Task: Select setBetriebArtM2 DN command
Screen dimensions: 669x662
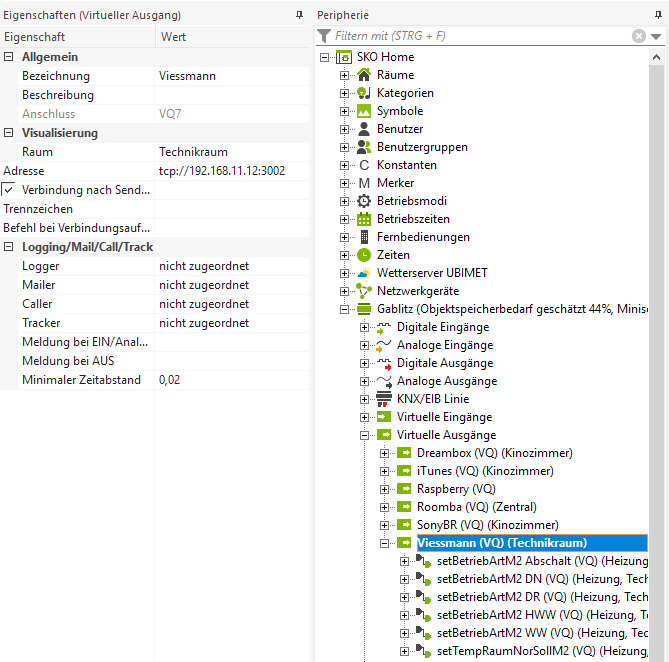Action: point(542,579)
